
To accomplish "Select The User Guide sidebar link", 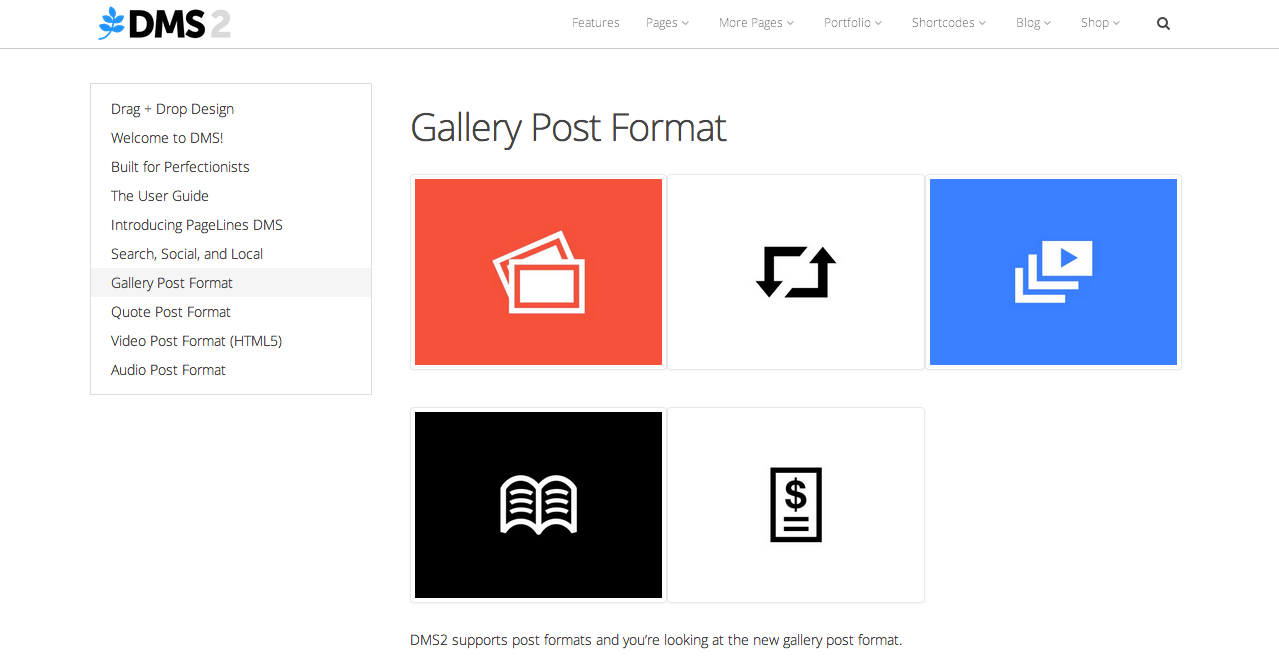I will tap(160, 196).
